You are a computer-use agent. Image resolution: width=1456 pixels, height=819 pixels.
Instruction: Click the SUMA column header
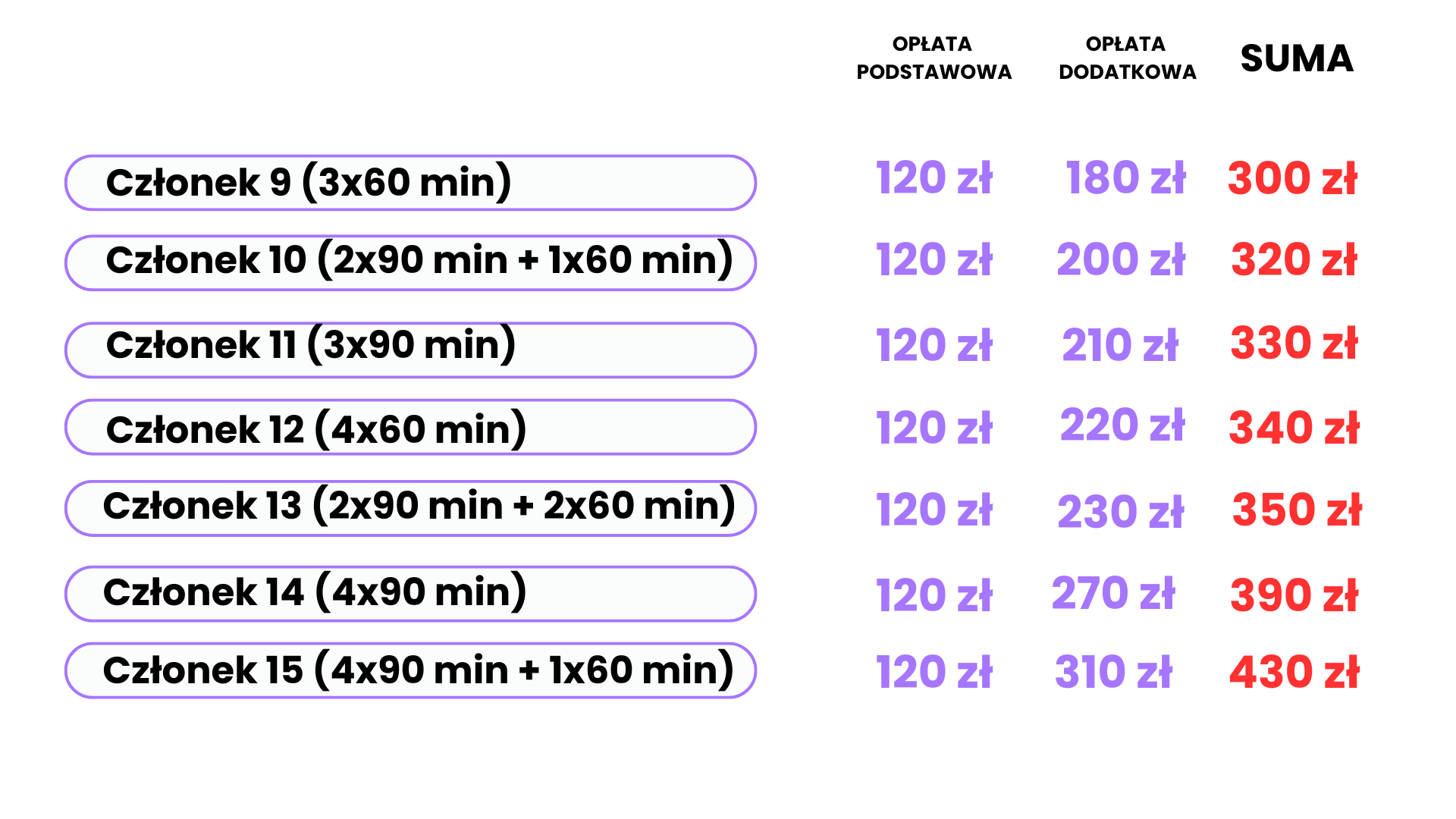coord(1297,58)
